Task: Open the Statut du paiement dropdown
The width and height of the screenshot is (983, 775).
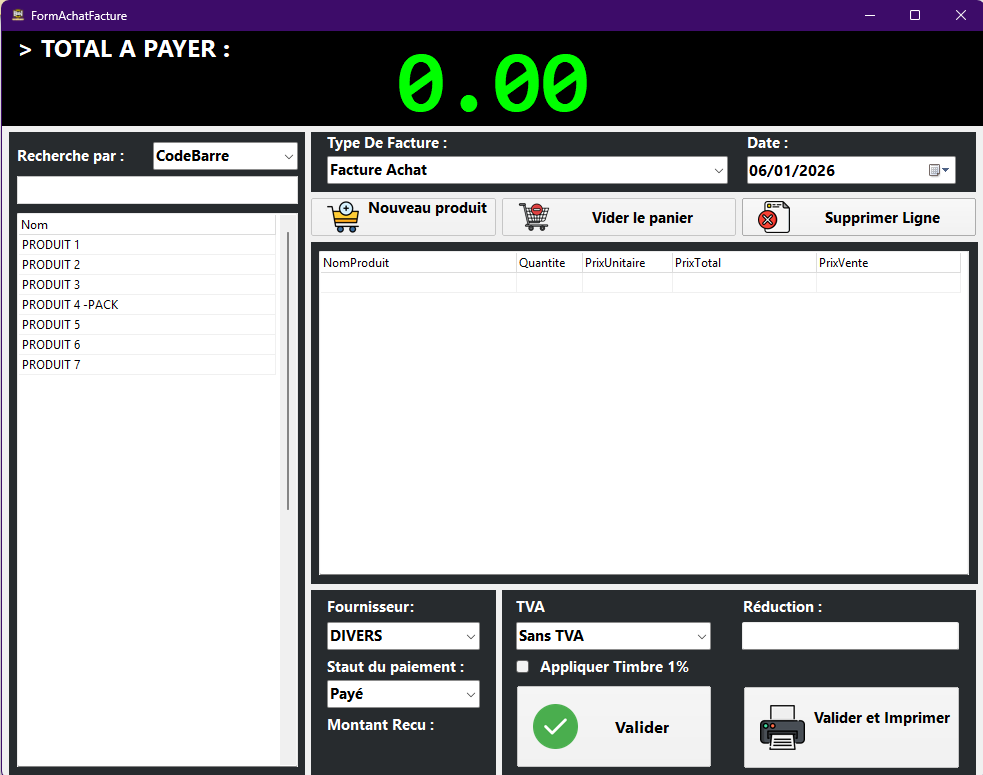Action: tap(470, 694)
